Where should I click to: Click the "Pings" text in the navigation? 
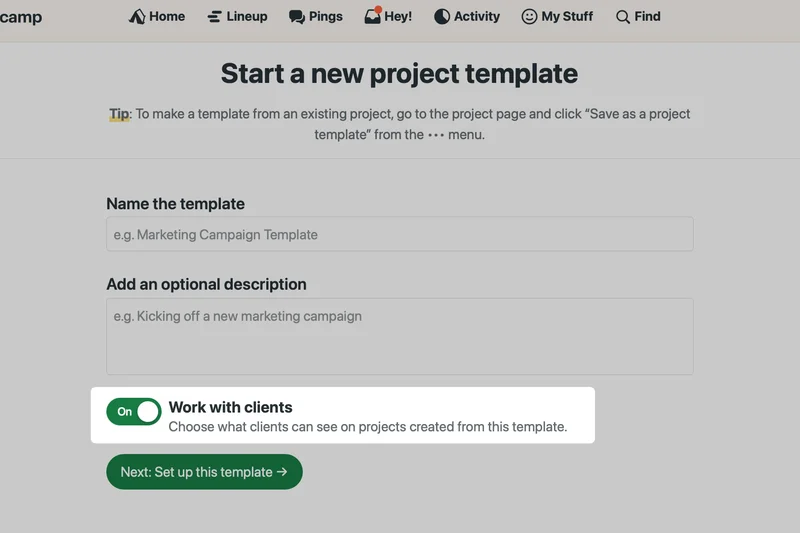(326, 17)
